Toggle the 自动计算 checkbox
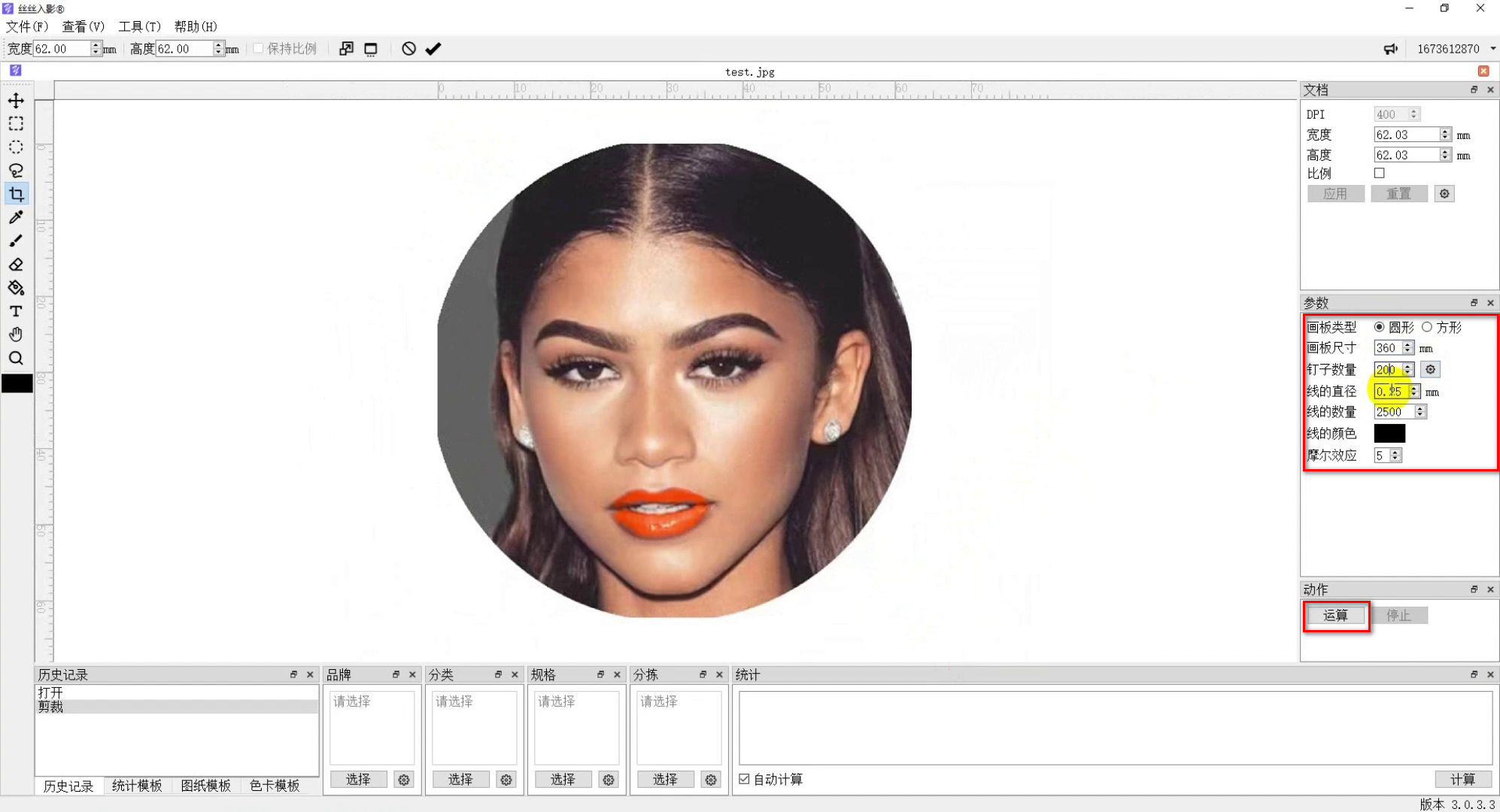The image size is (1500, 812). click(x=744, y=779)
